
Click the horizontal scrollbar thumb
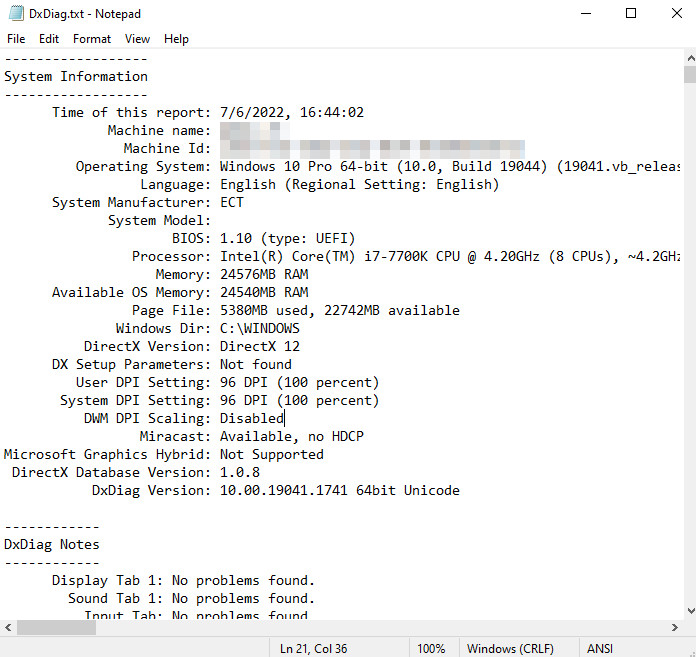pyautogui.click(x=56, y=627)
